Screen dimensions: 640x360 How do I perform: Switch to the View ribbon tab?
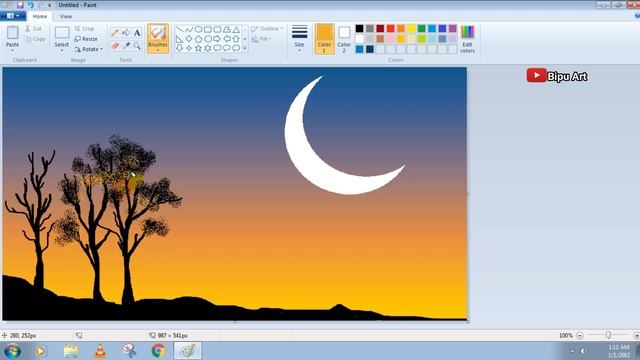pos(66,16)
